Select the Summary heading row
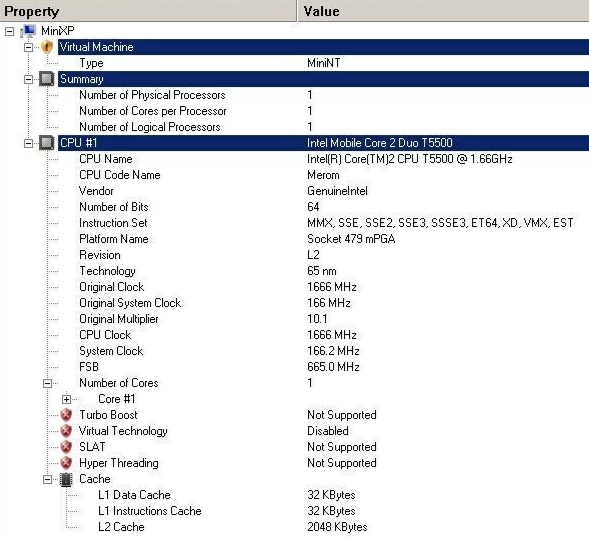The width and height of the screenshot is (589, 540). (323, 79)
